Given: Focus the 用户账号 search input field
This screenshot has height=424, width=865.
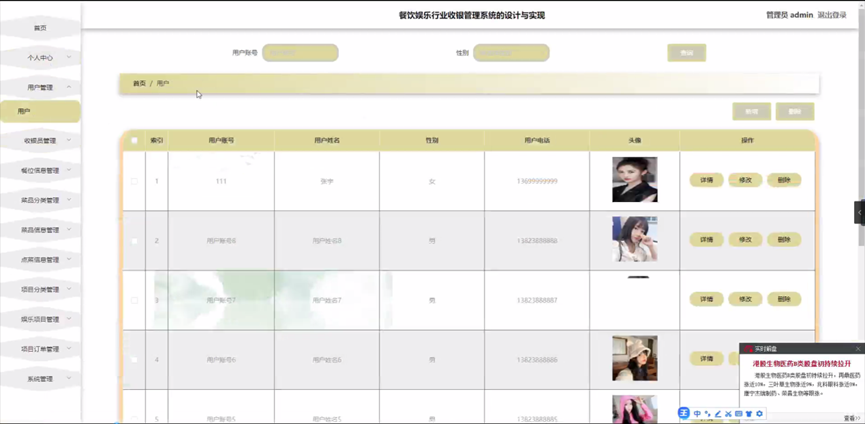Looking at the screenshot, I should 300,53.
